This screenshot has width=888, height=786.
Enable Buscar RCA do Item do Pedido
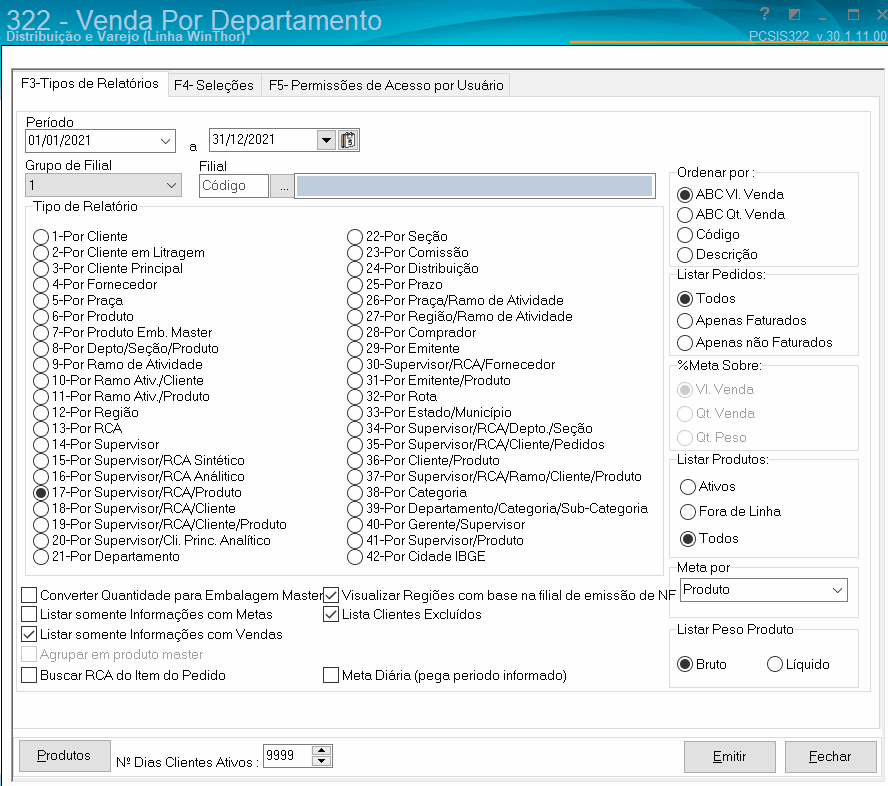click(123, 675)
